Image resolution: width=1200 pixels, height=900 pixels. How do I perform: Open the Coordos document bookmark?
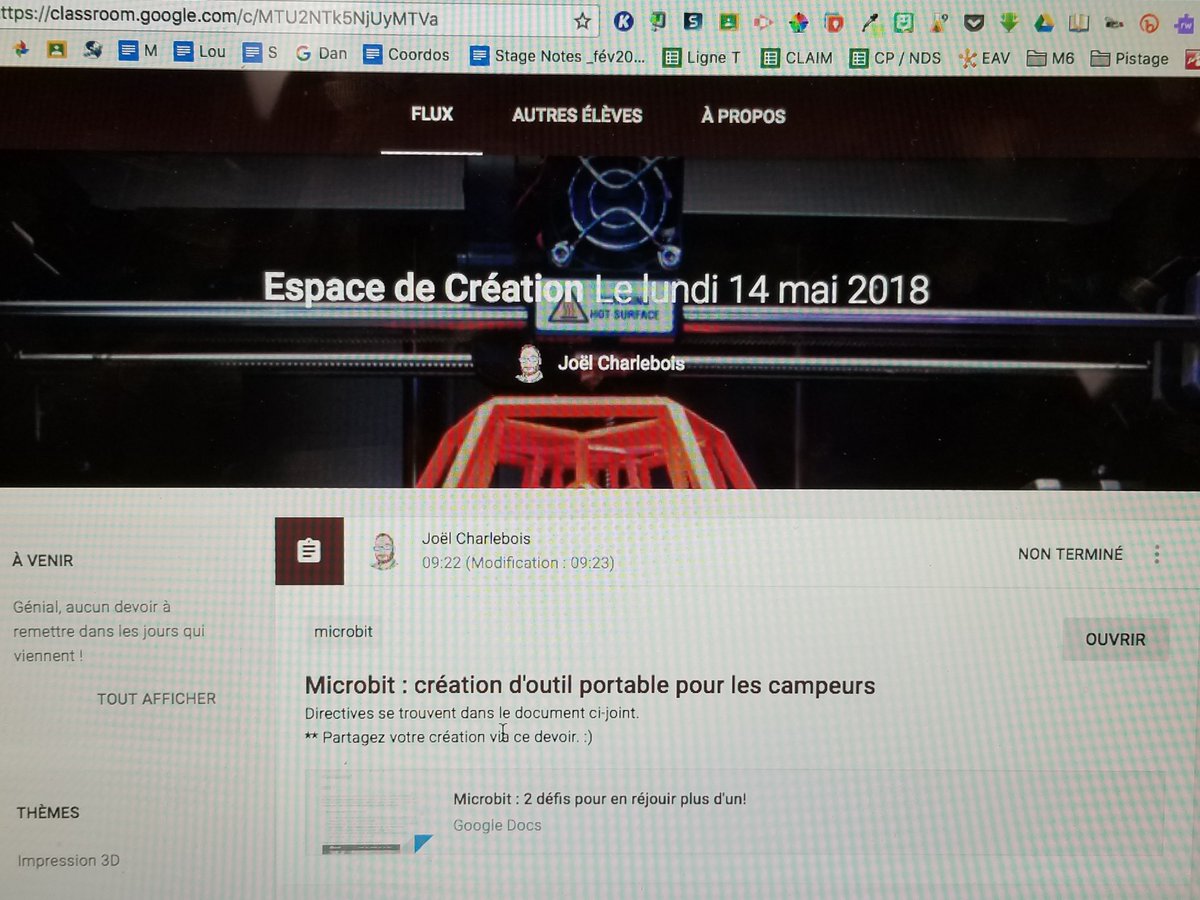(406, 54)
